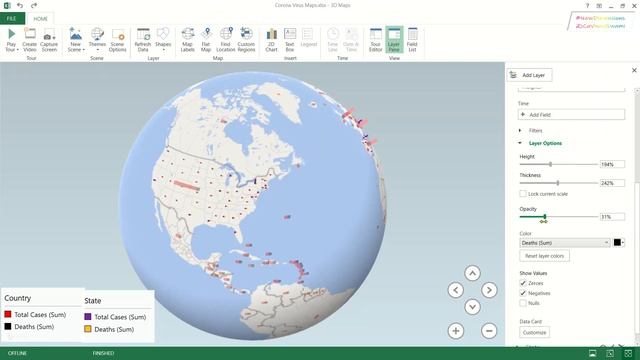Viewport: 640px width, 360px height.
Task: Click the Opacity slider handle
Action: [x=544, y=217]
